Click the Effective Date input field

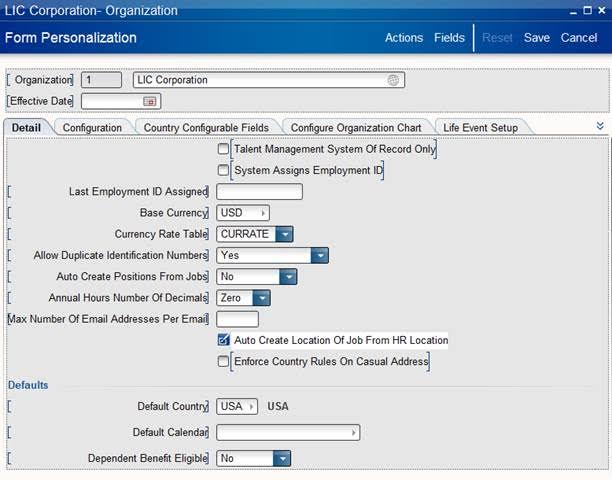point(121,101)
